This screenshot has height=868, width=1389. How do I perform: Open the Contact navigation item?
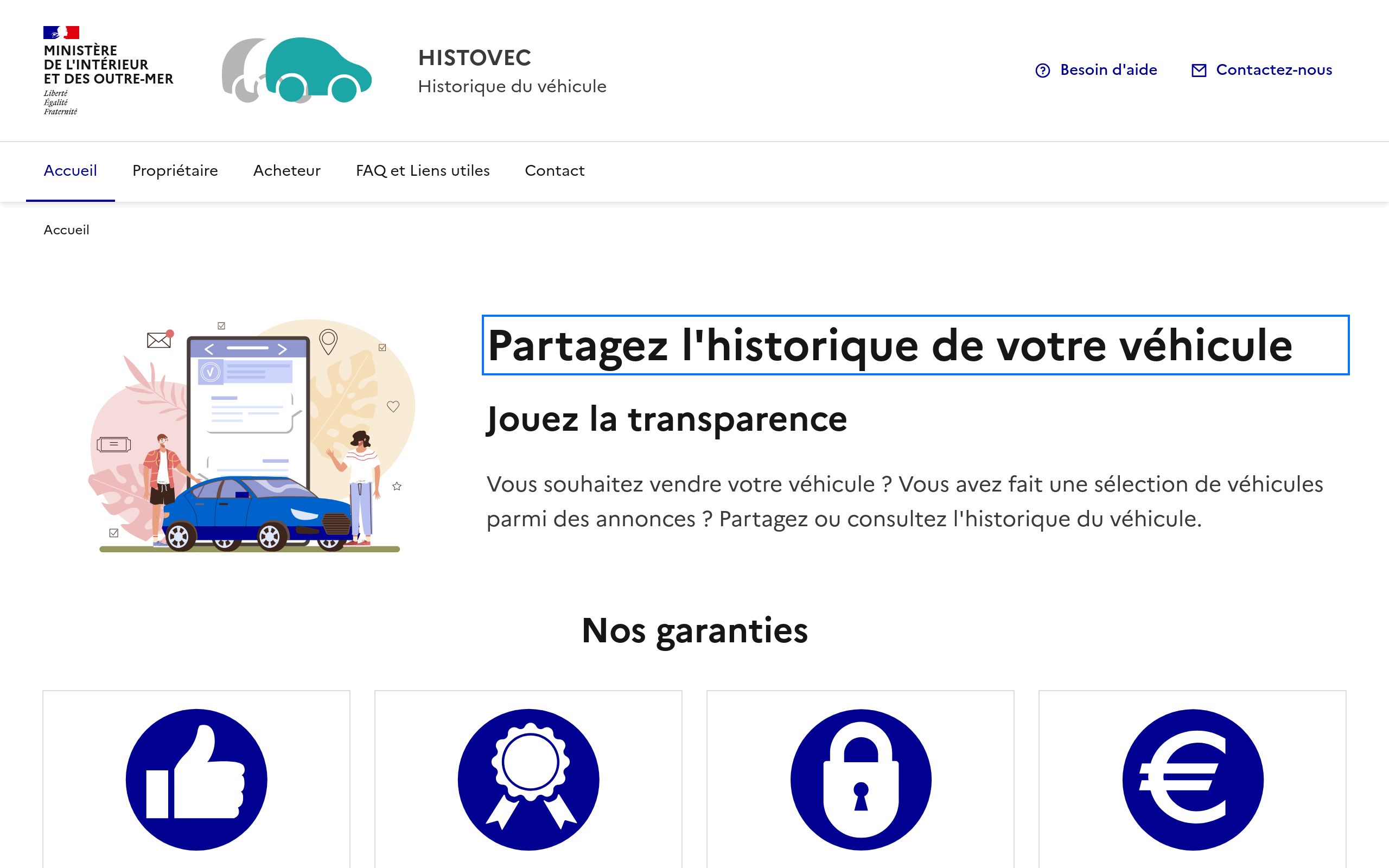click(555, 170)
